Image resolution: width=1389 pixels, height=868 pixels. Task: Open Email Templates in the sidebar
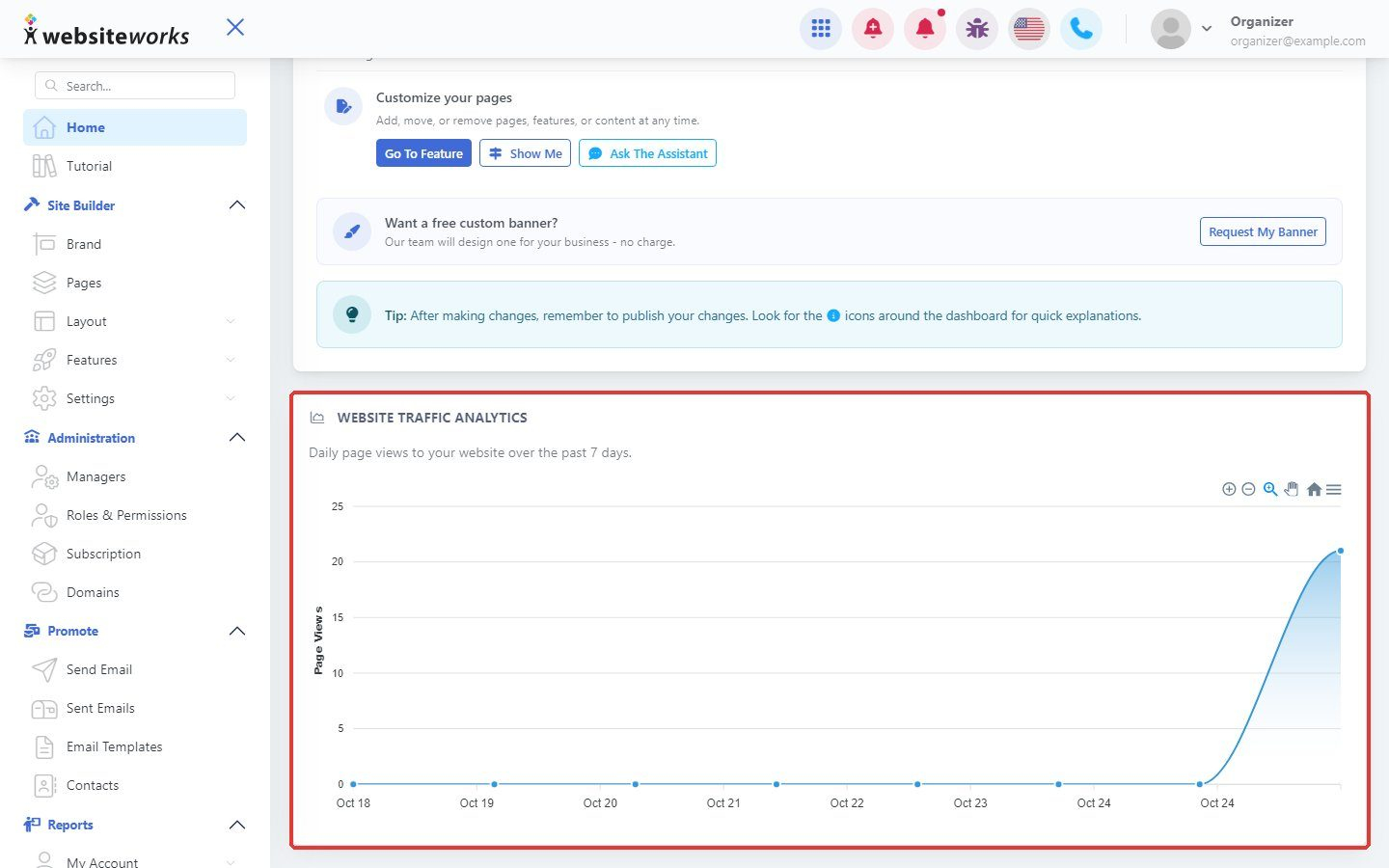coord(135,746)
